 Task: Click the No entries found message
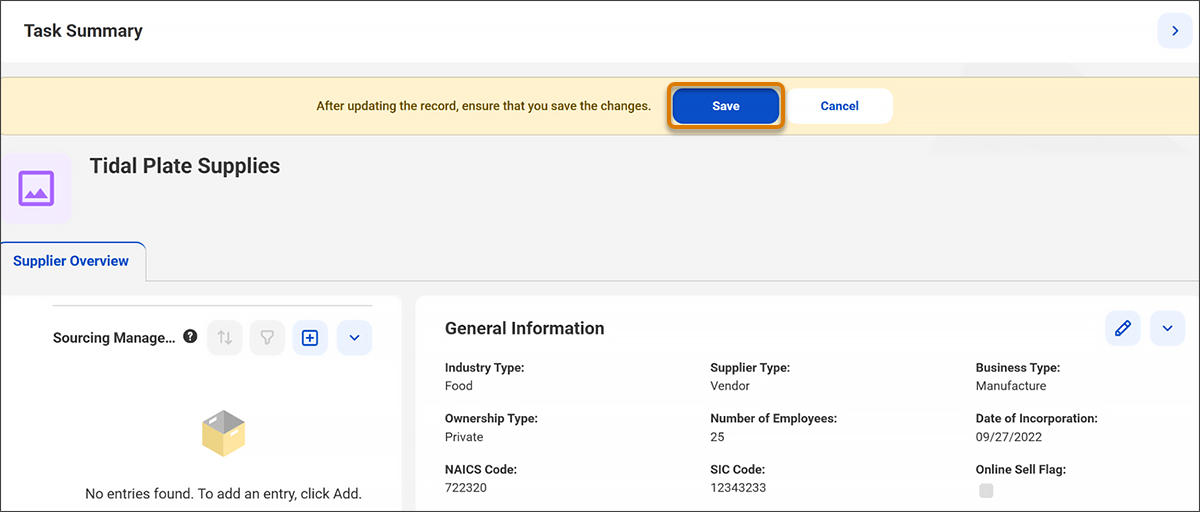223,494
